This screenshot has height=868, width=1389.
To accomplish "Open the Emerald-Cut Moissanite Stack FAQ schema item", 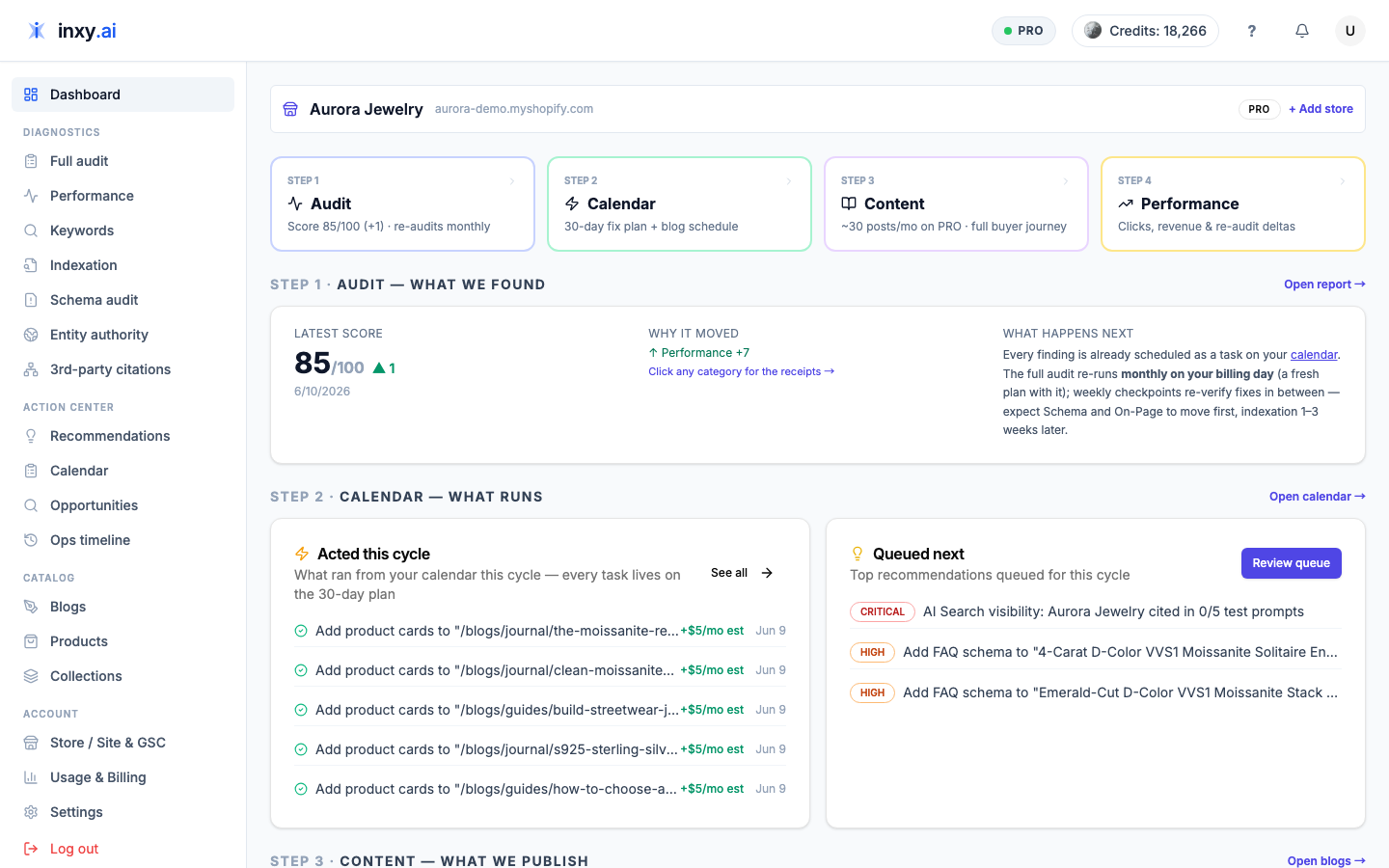I will [1096, 692].
